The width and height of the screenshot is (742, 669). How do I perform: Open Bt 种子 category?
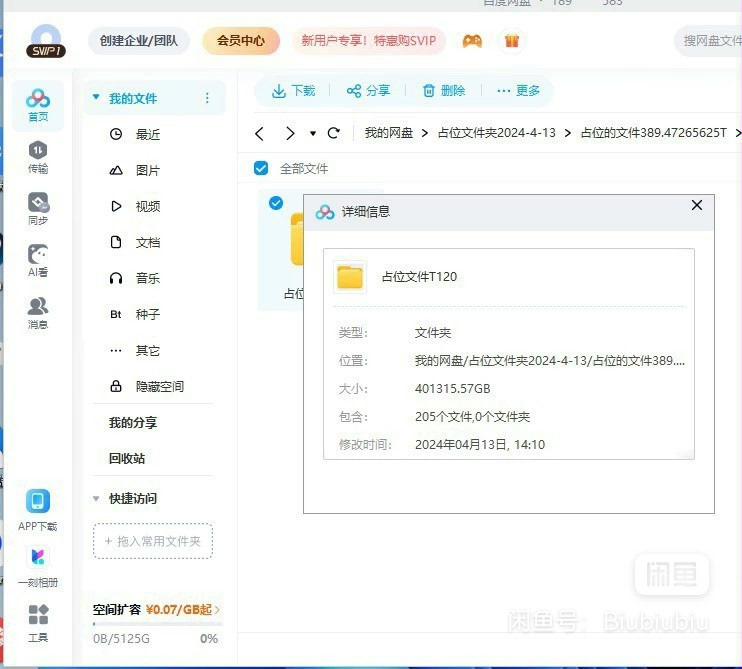pos(148,314)
